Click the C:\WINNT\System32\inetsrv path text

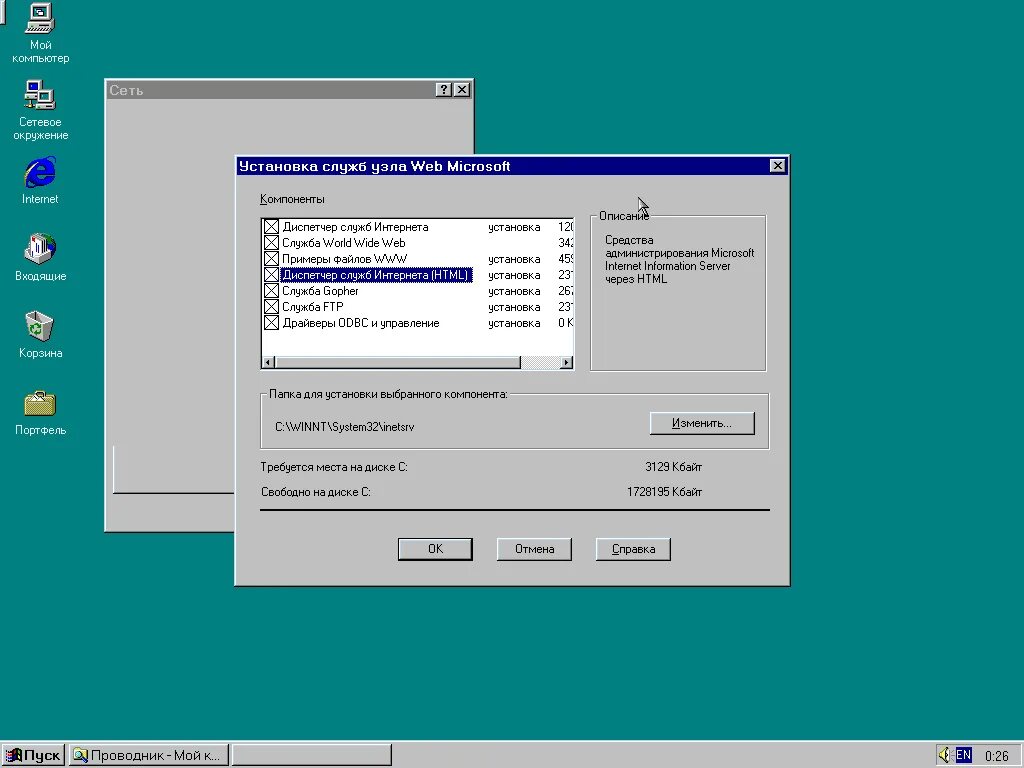tap(344, 427)
